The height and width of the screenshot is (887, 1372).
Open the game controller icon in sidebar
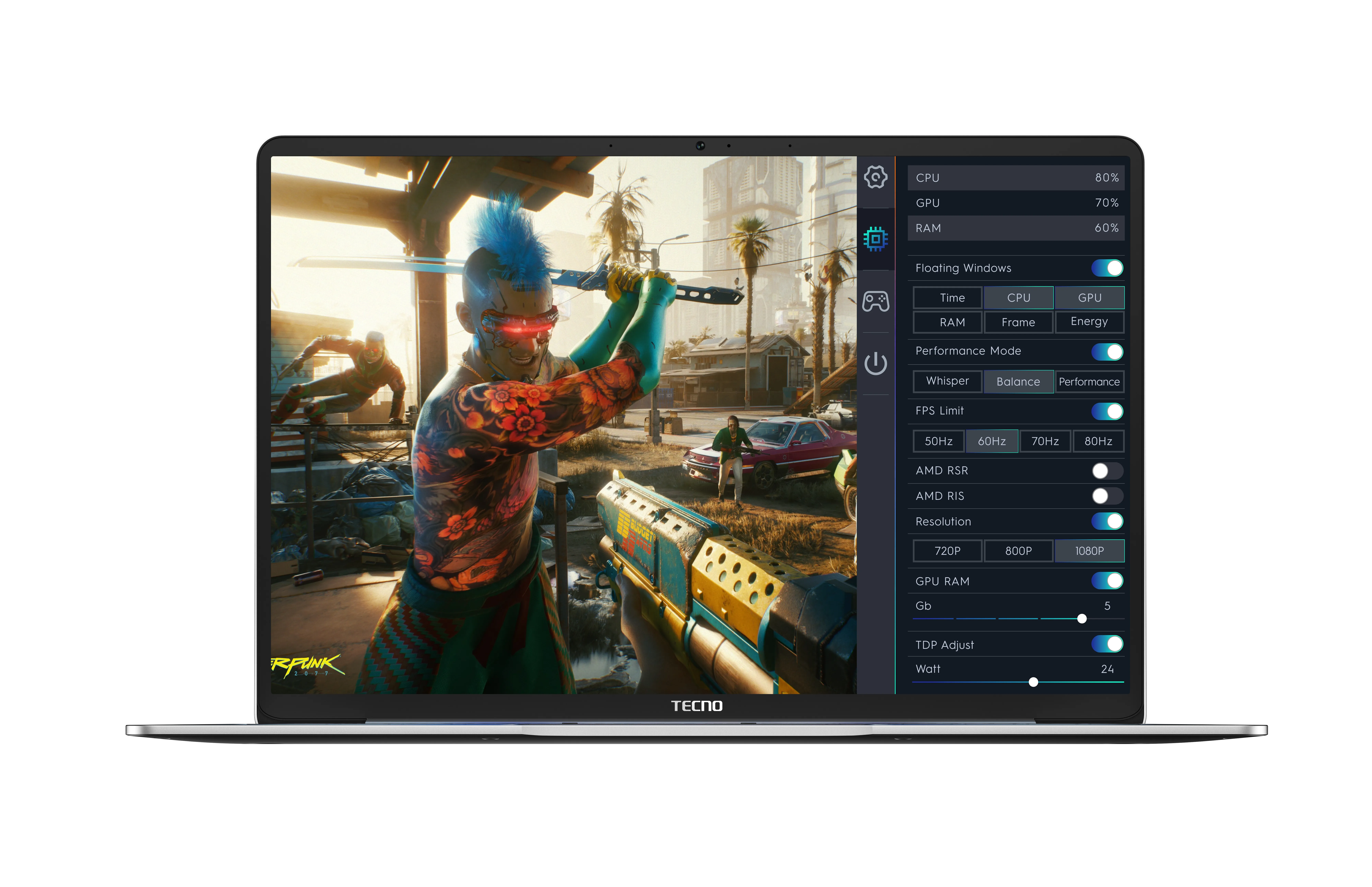click(876, 301)
